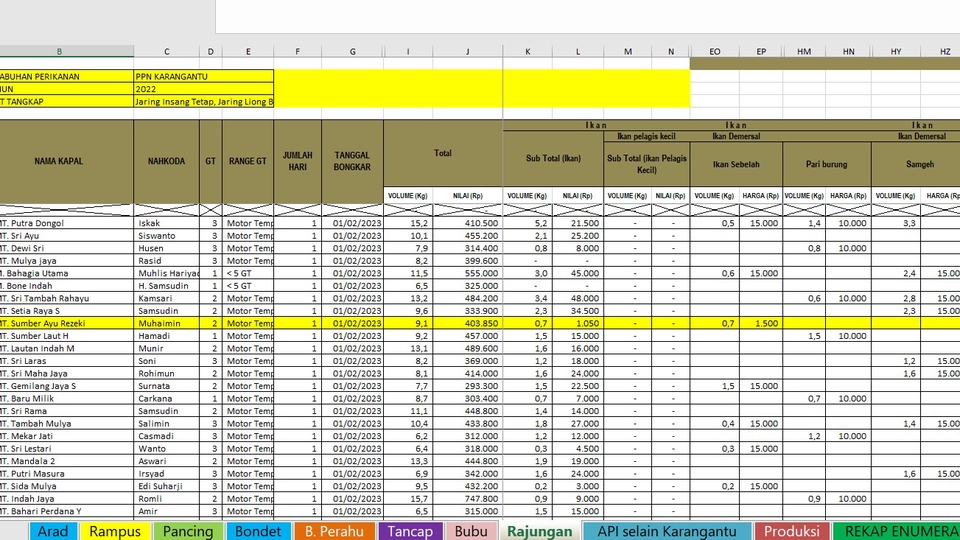Select column EP header
The width and height of the screenshot is (960, 540).
click(x=761, y=51)
